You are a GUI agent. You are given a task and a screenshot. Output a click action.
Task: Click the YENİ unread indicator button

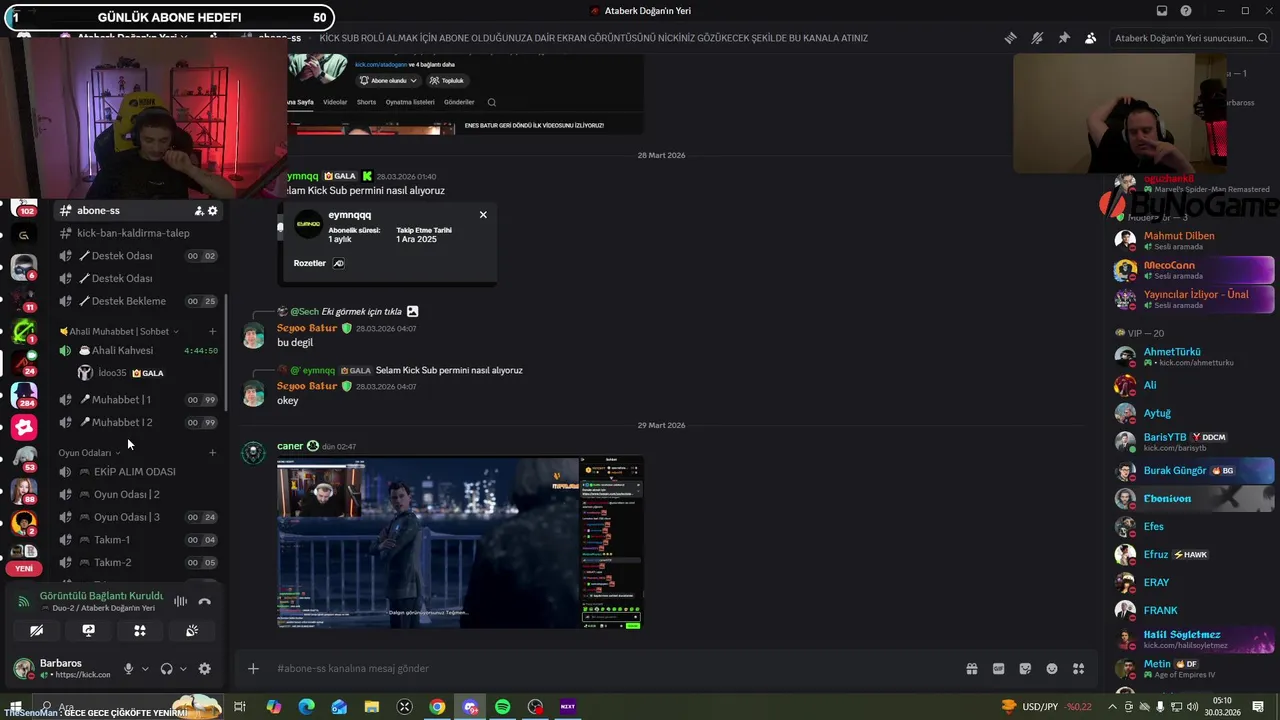coord(24,569)
